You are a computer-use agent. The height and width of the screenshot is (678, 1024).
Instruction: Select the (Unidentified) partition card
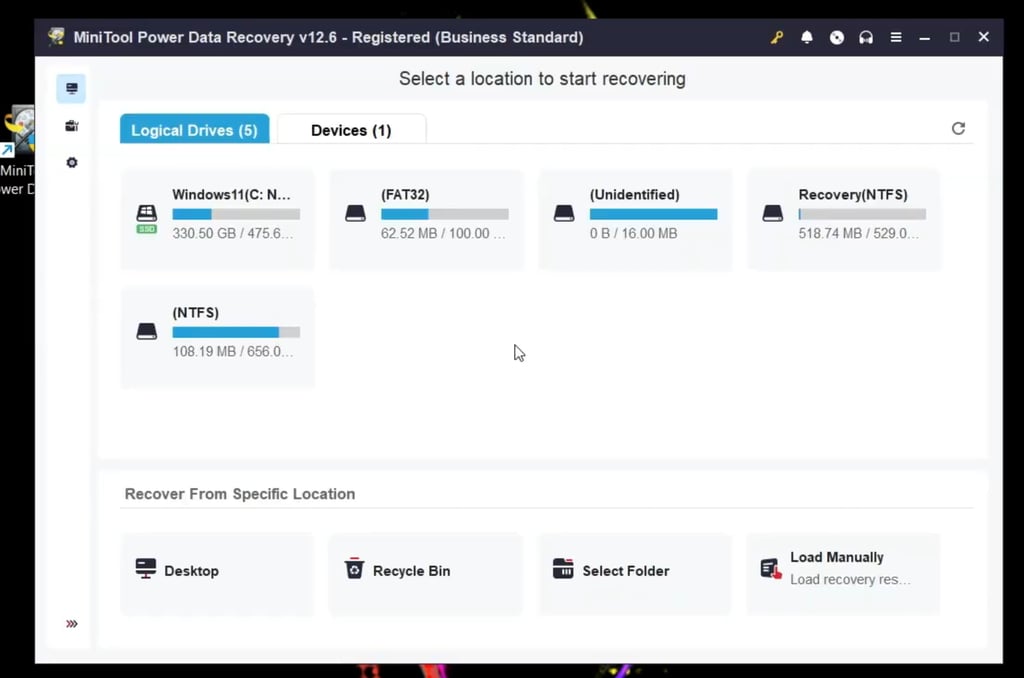pos(635,219)
